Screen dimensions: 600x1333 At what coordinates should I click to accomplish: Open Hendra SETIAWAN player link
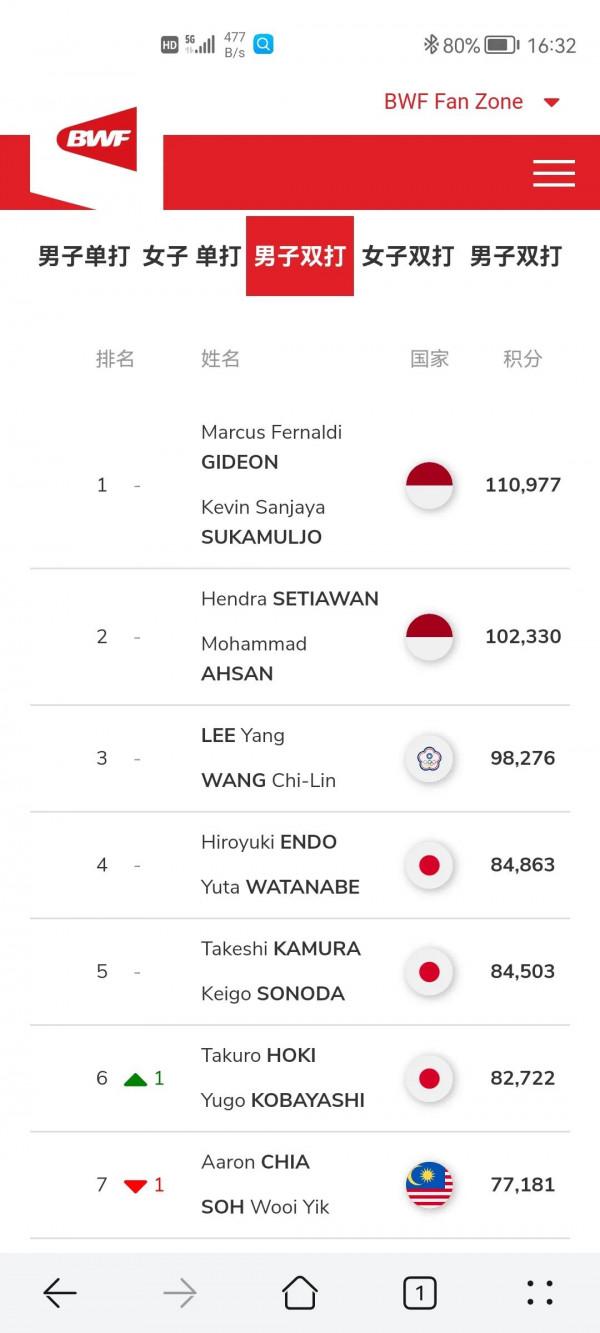pyautogui.click(x=289, y=599)
